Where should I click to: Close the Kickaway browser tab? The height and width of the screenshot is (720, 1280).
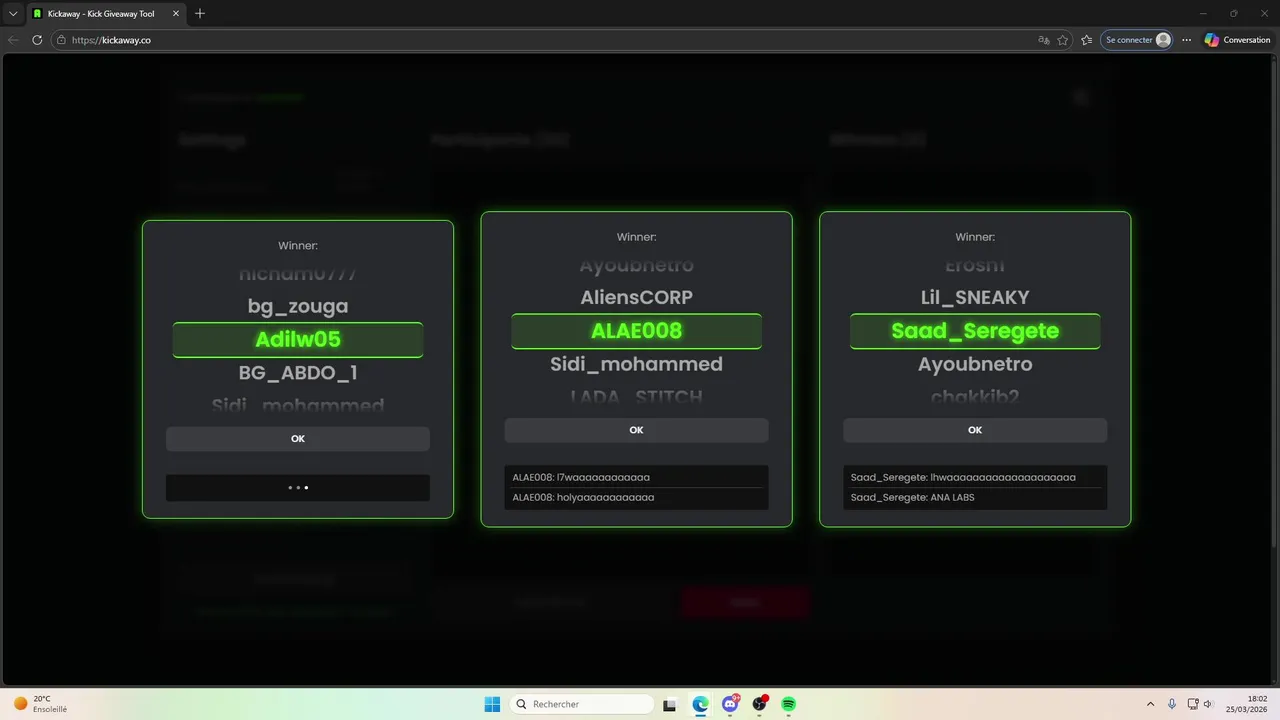(175, 13)
